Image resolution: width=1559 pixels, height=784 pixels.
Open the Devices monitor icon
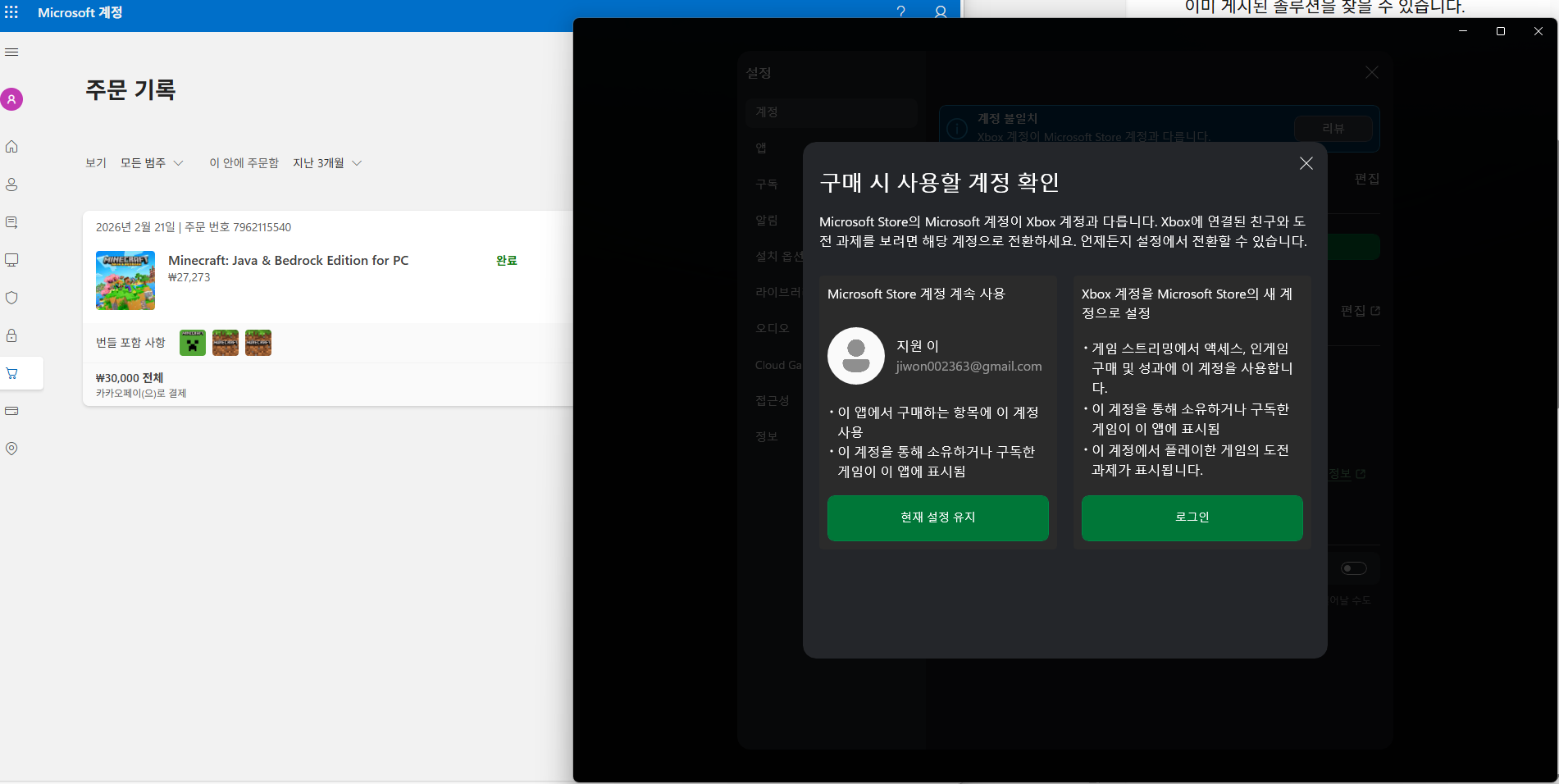coord(11,260)
